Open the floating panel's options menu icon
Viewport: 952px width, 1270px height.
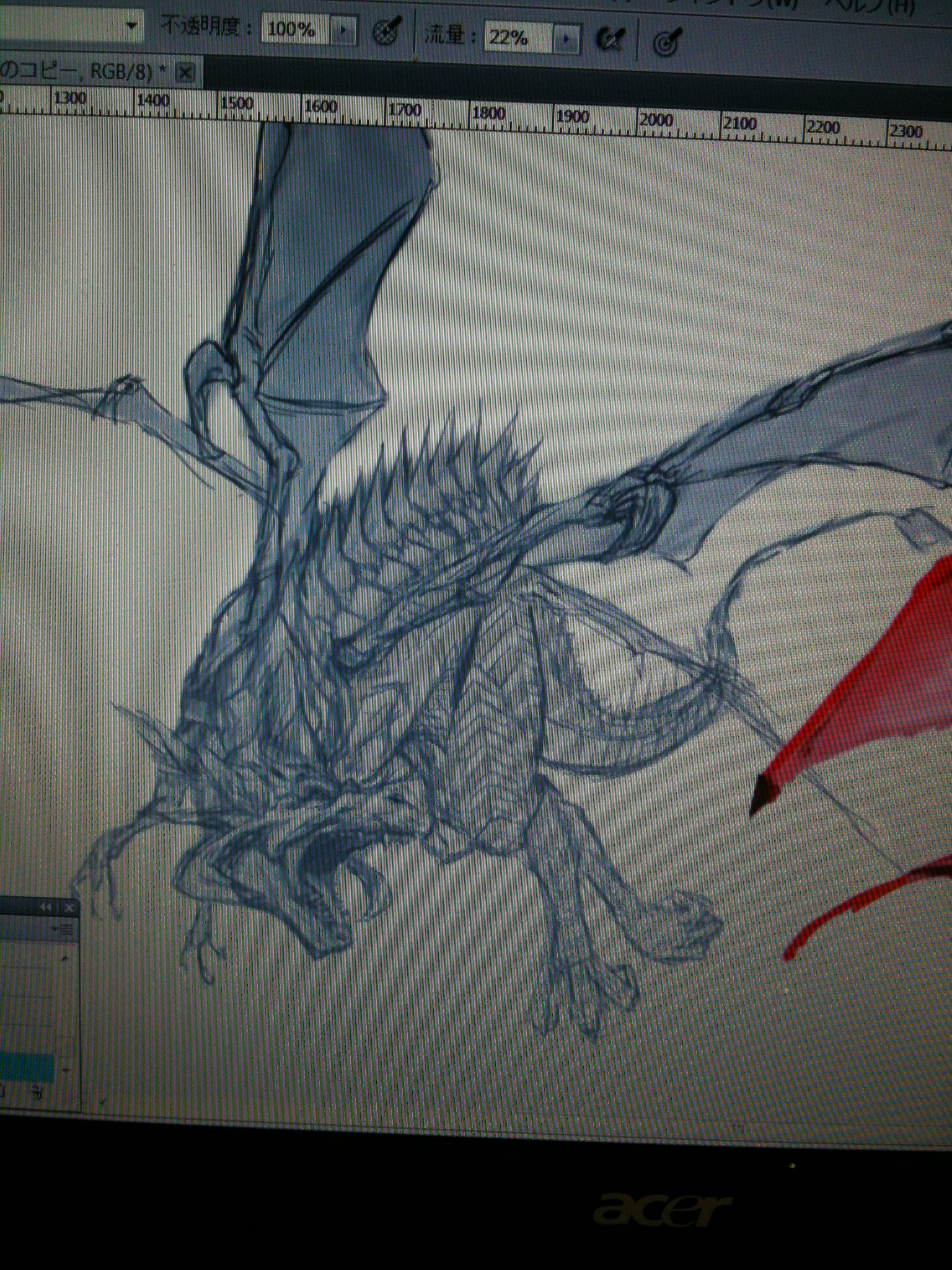point(64,929)
